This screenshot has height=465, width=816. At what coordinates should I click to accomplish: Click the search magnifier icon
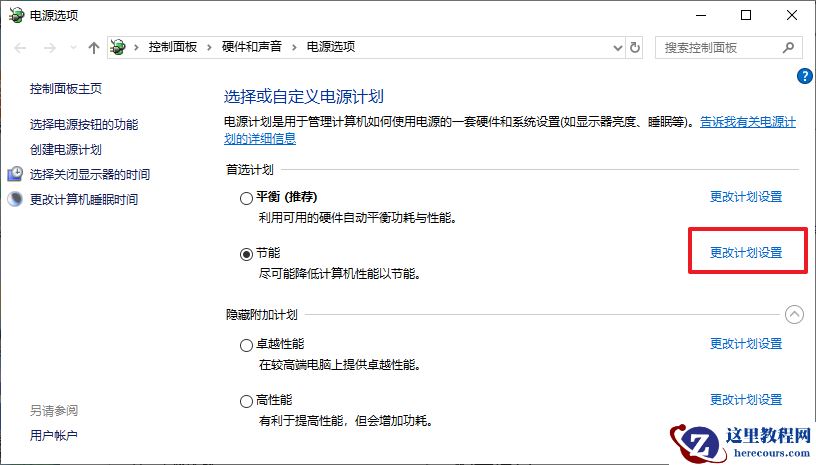pos(788,48)
